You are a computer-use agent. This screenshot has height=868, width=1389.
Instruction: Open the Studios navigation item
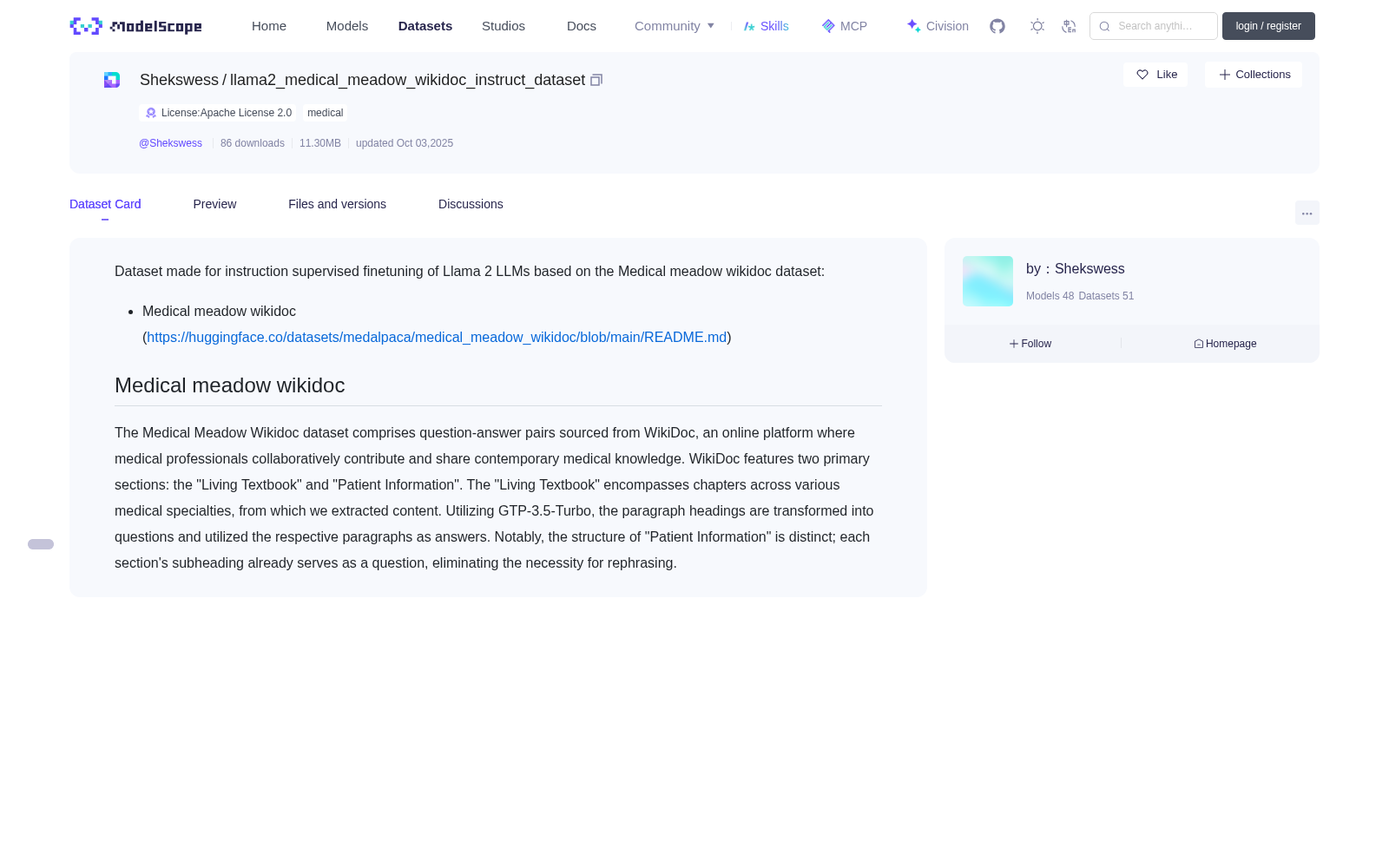tap(504, 26)
